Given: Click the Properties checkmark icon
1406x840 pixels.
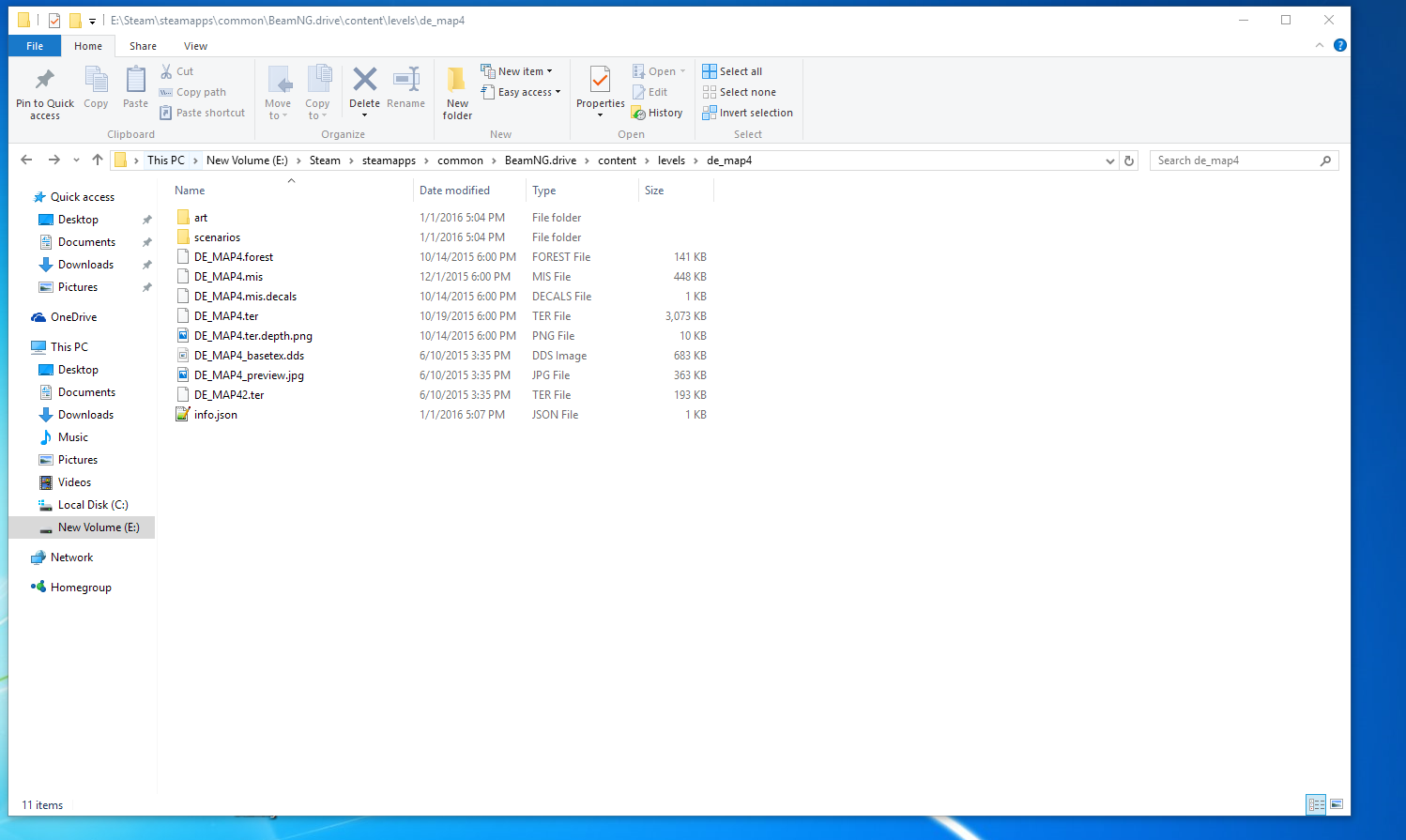Looking at the screenshot, I should click(x=600, y=79).
